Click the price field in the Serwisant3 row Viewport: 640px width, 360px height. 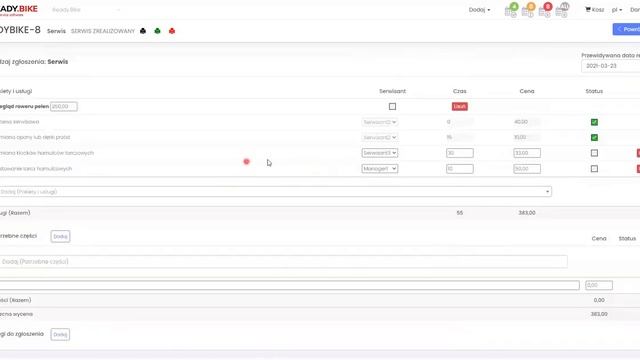point(527,153)
